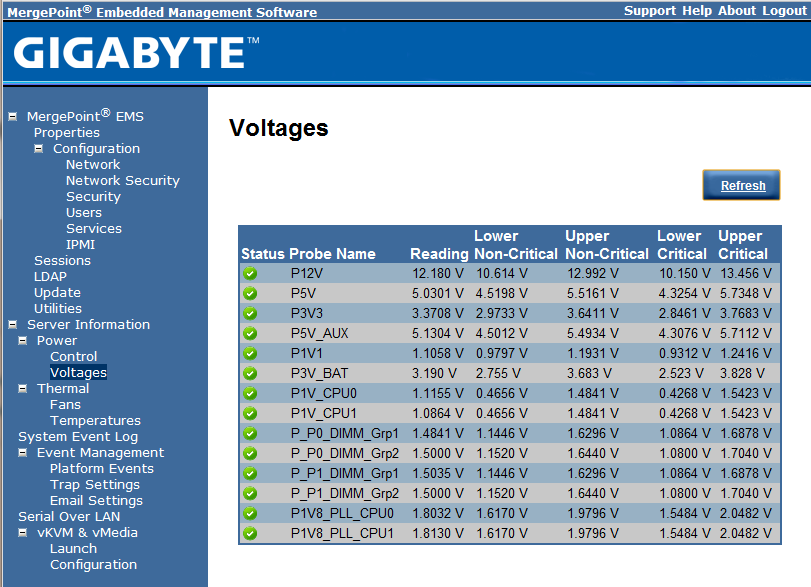Click the status icon for P3V3
The height and width of the screenshot is (587, 811).
250,313
